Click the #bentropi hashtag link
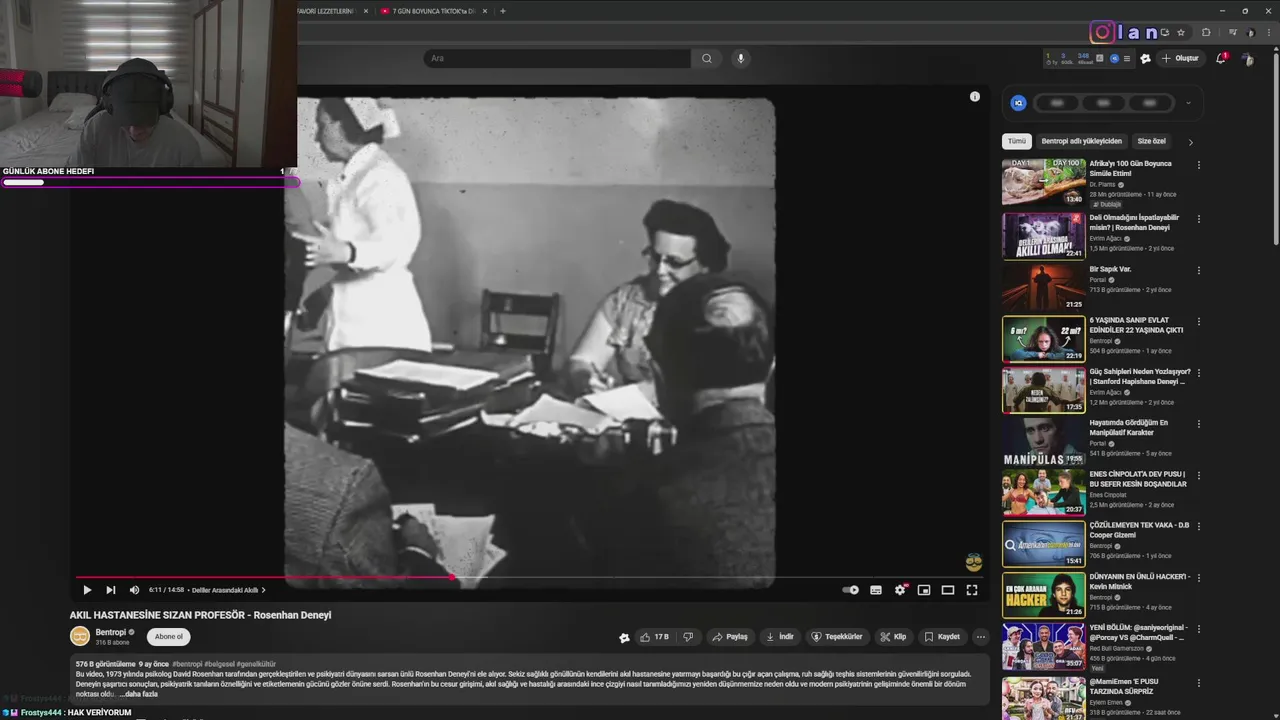Image resolution: width=1280 pixels, height=720 pixels. point(188,664)
